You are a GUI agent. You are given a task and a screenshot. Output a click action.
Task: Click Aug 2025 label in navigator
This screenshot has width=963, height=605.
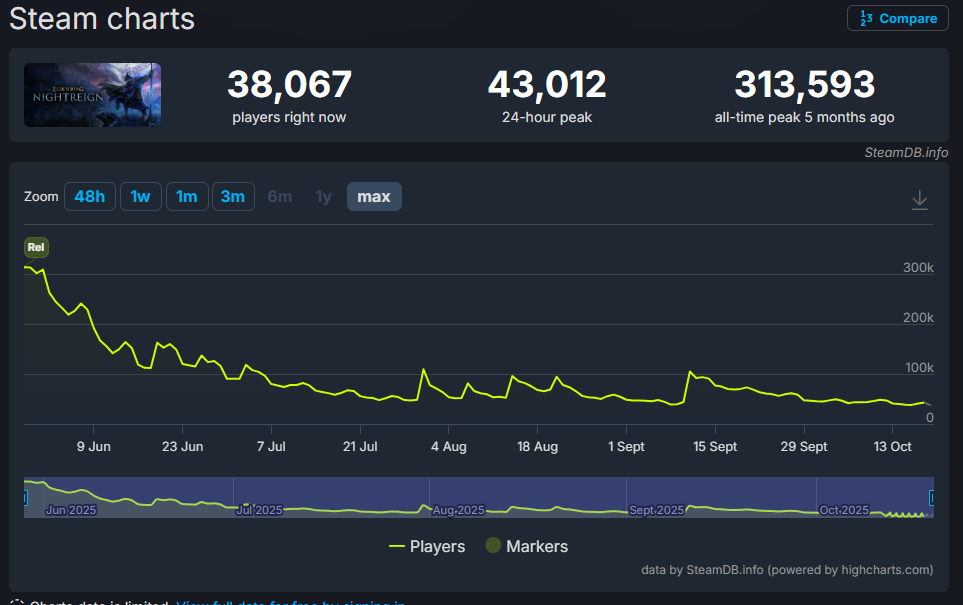458,510
